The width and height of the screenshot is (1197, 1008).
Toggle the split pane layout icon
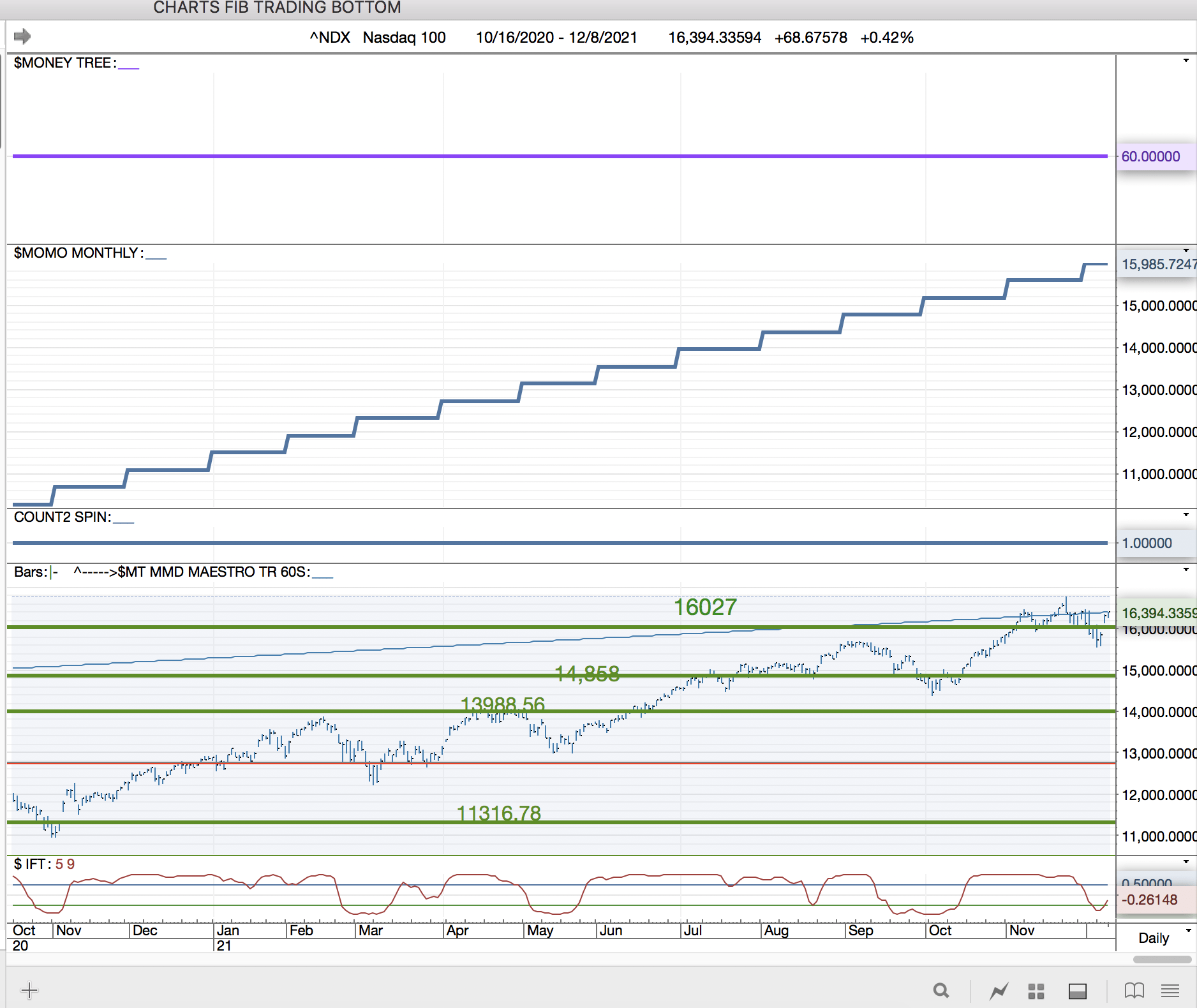tap(1078, 991)
